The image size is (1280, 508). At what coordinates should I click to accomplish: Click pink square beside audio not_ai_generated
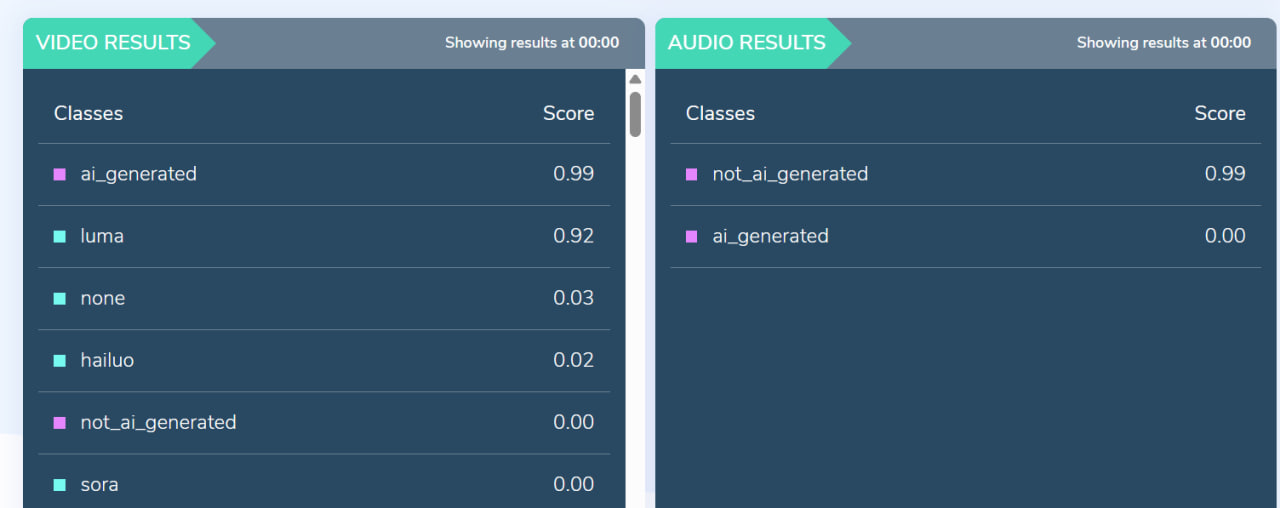(692, 174)
